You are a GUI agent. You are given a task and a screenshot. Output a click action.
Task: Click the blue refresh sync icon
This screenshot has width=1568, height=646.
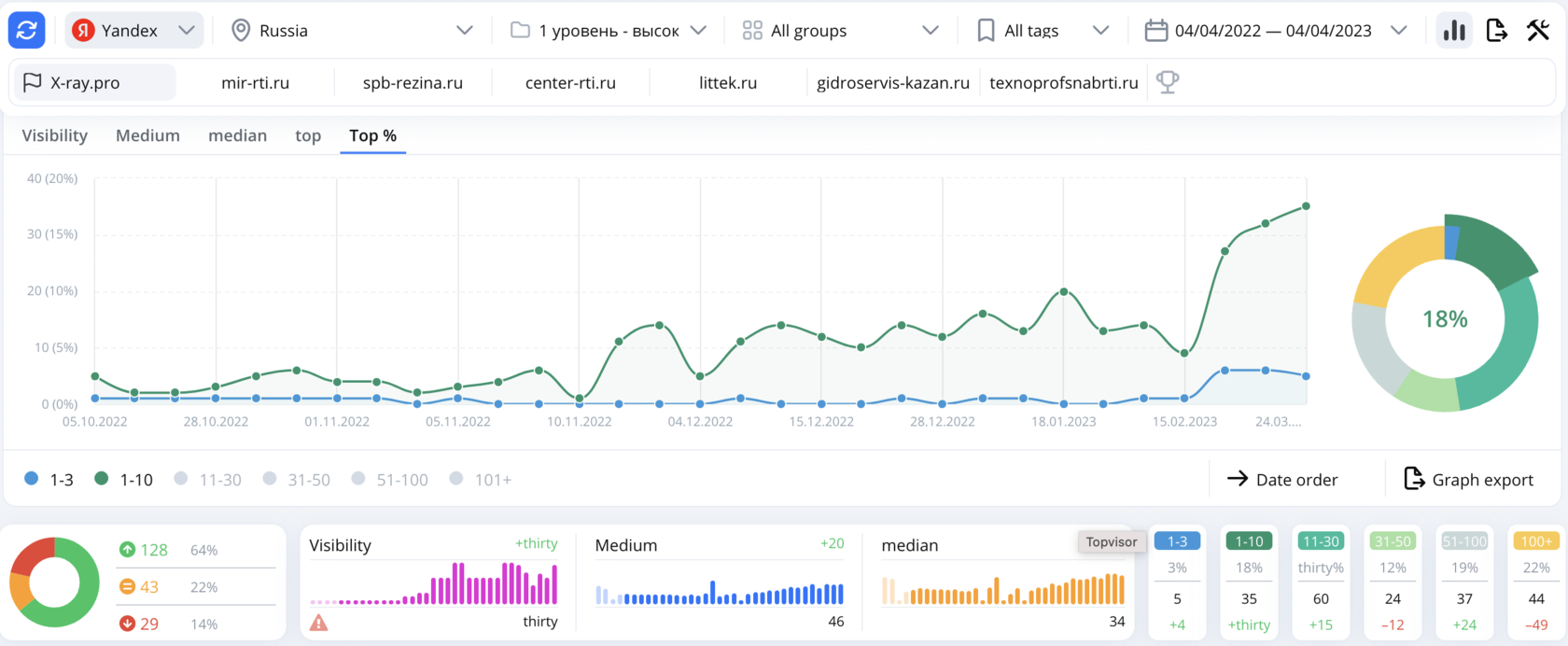pyautogui.click(x=26, y=30)
